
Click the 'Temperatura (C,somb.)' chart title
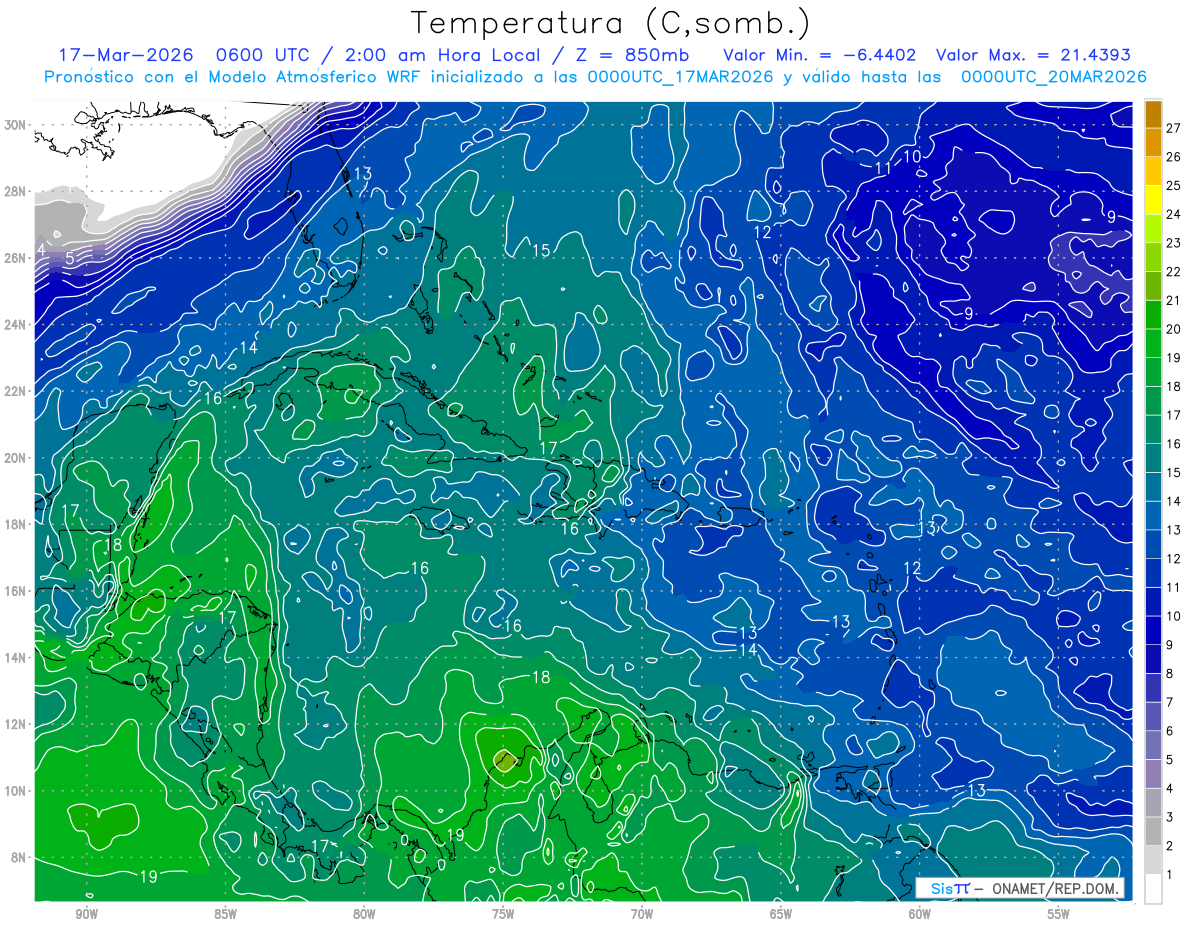pos(611,22)
